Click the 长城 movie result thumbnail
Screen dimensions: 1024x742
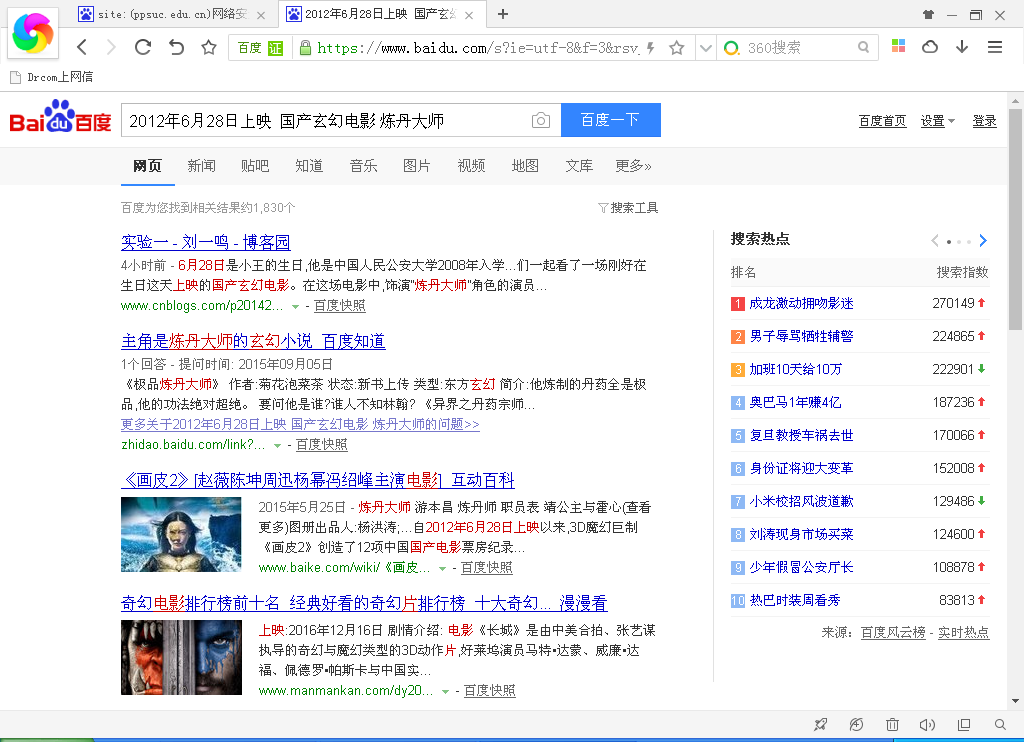[181, 657]
